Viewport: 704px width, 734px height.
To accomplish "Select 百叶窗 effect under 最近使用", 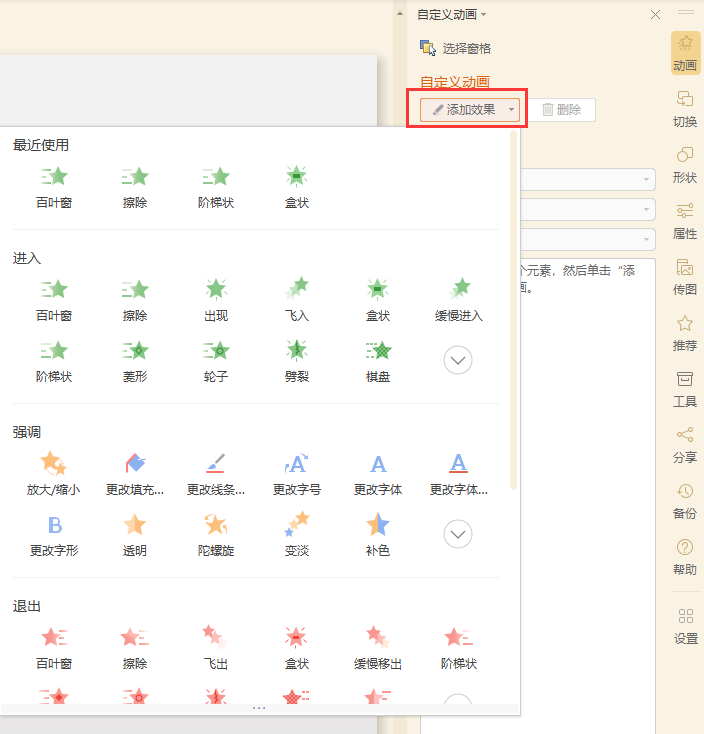I will [54, 187].
